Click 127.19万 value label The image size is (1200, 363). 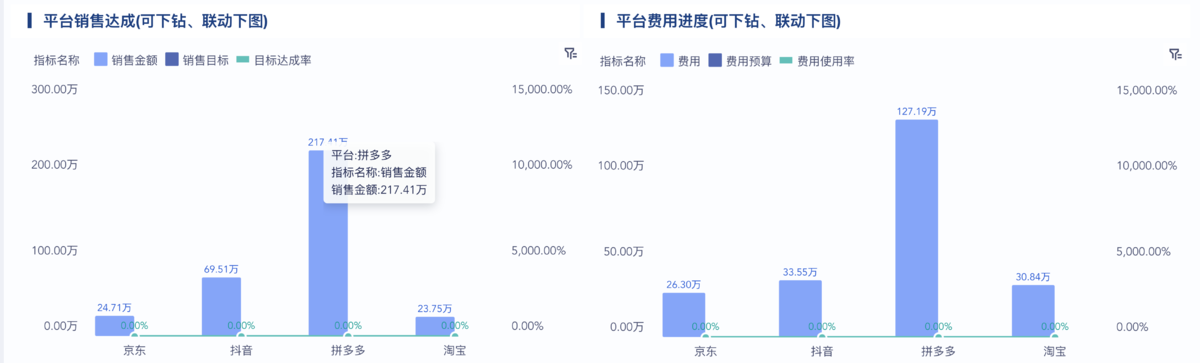917,111
